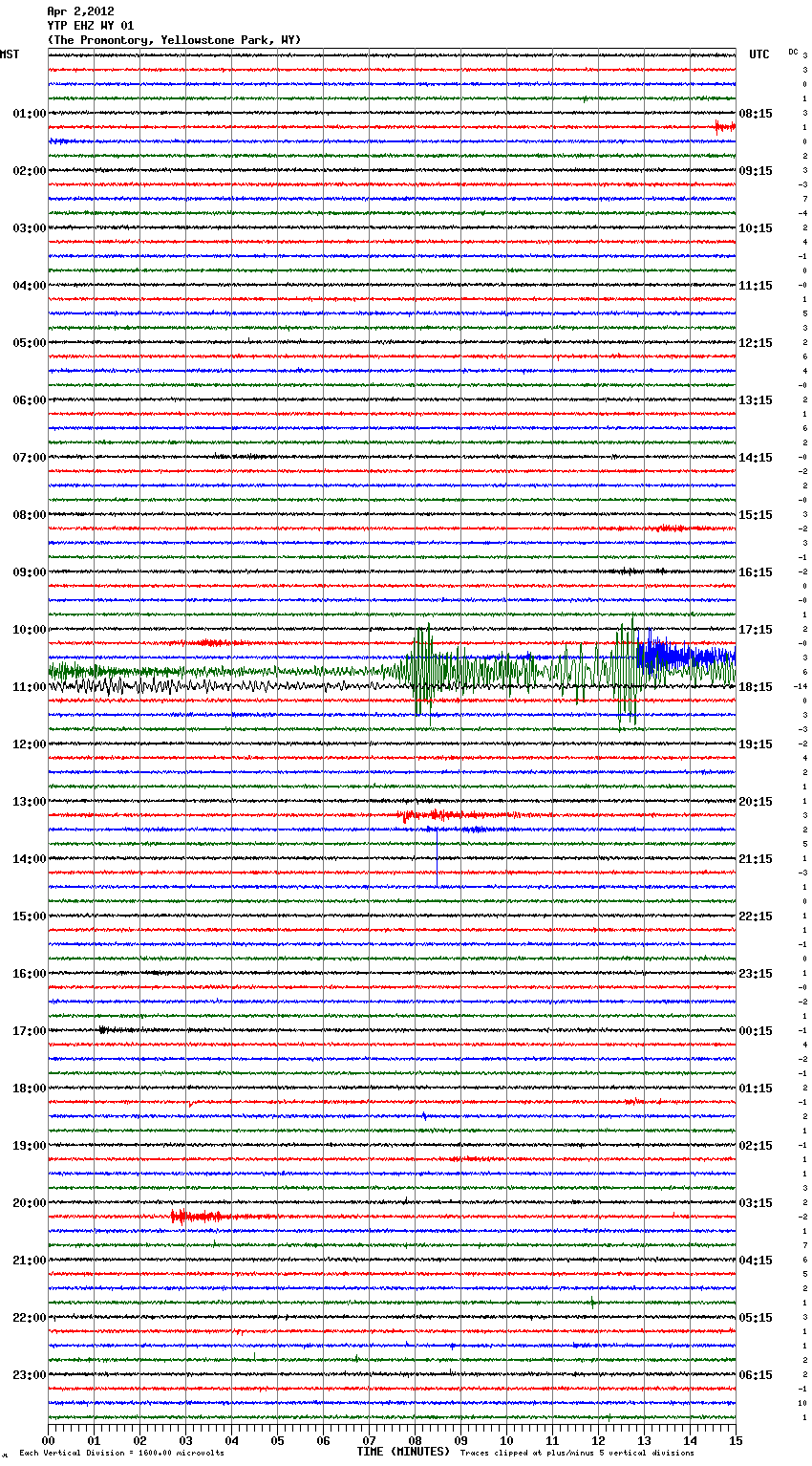Select the 13:00 MST time label
Image resolution: width=812 pixels, height=1466 pixels.
30,802
